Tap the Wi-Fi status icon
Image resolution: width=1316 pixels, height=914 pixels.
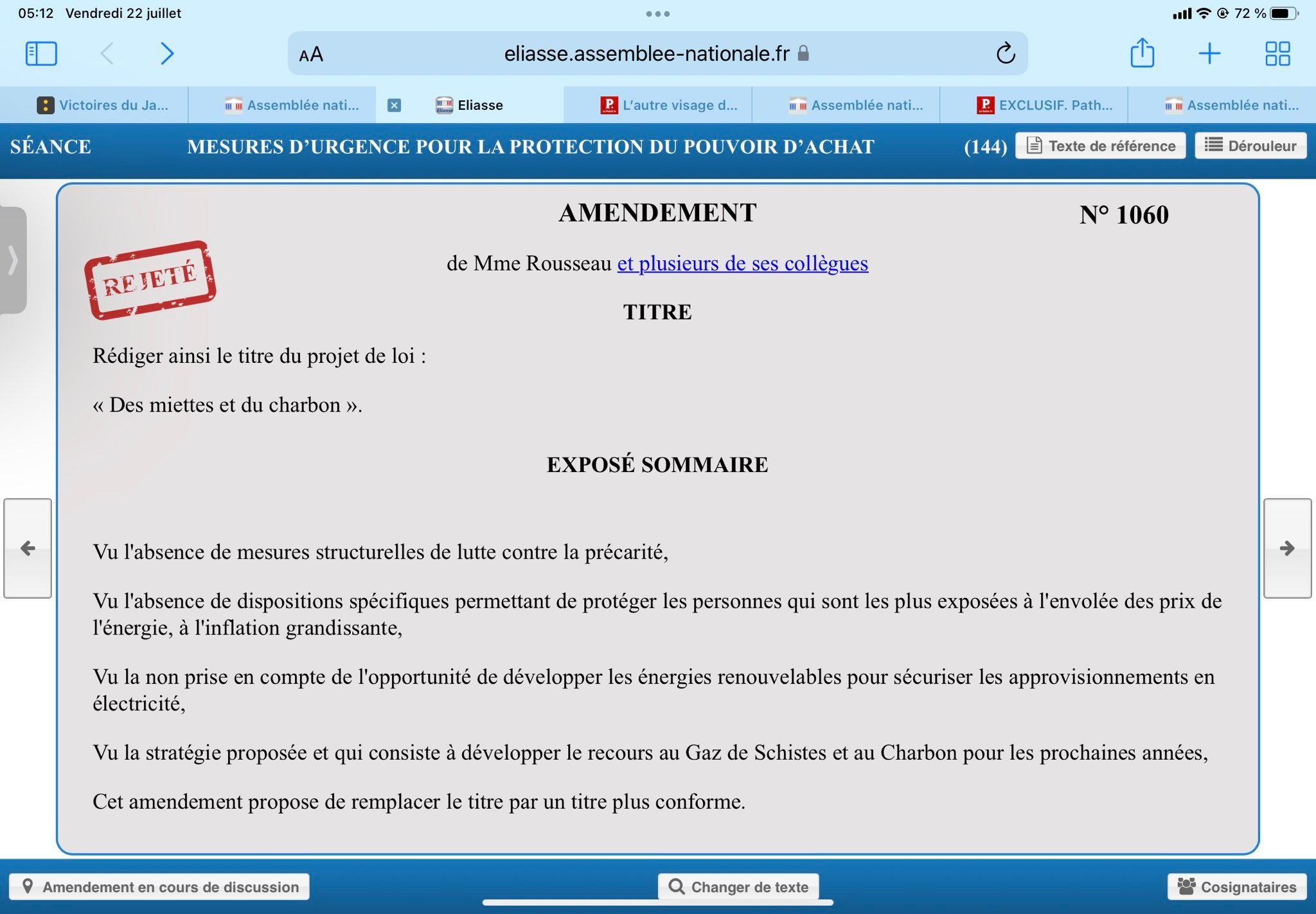pos(1204,13)
